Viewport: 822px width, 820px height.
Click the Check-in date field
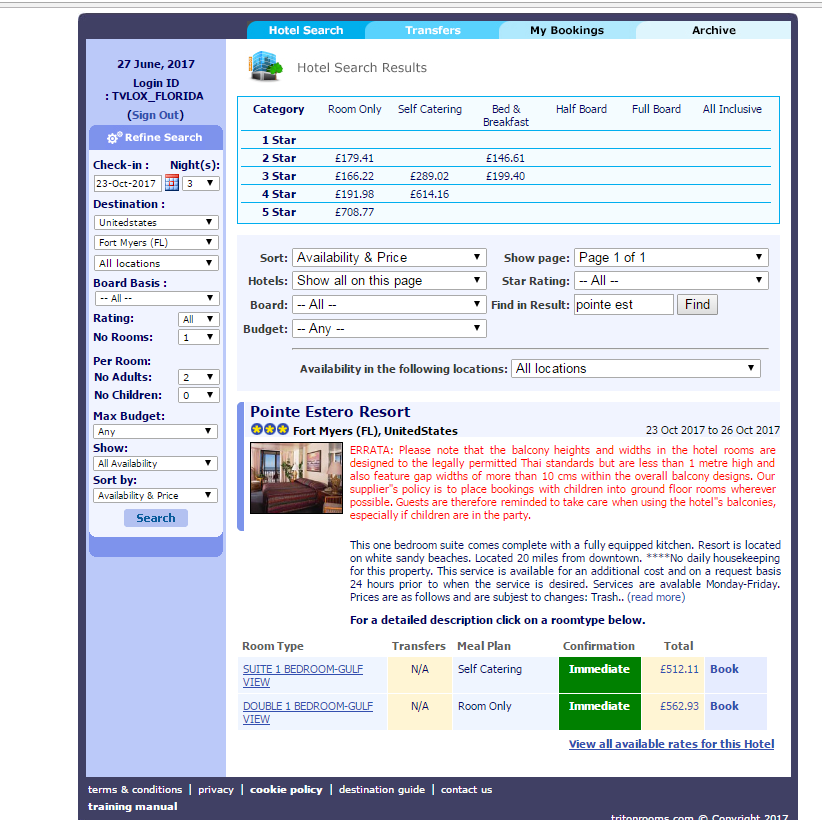(127, 184)
